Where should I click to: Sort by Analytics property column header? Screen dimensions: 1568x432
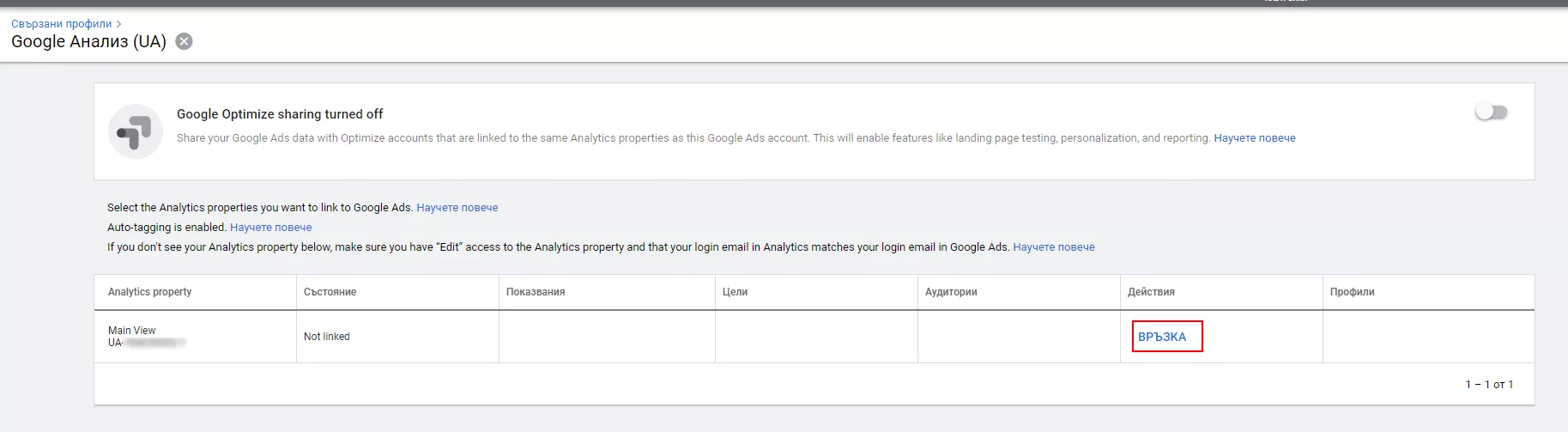(150, 292)
